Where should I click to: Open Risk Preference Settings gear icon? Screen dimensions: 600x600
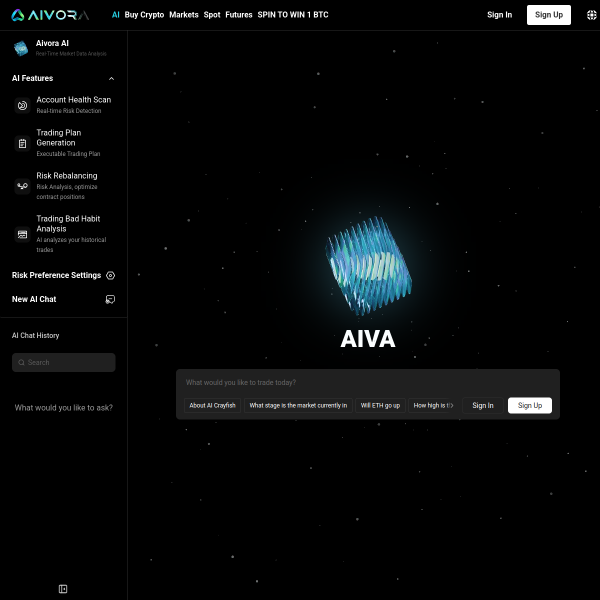[x=111, y=276]
